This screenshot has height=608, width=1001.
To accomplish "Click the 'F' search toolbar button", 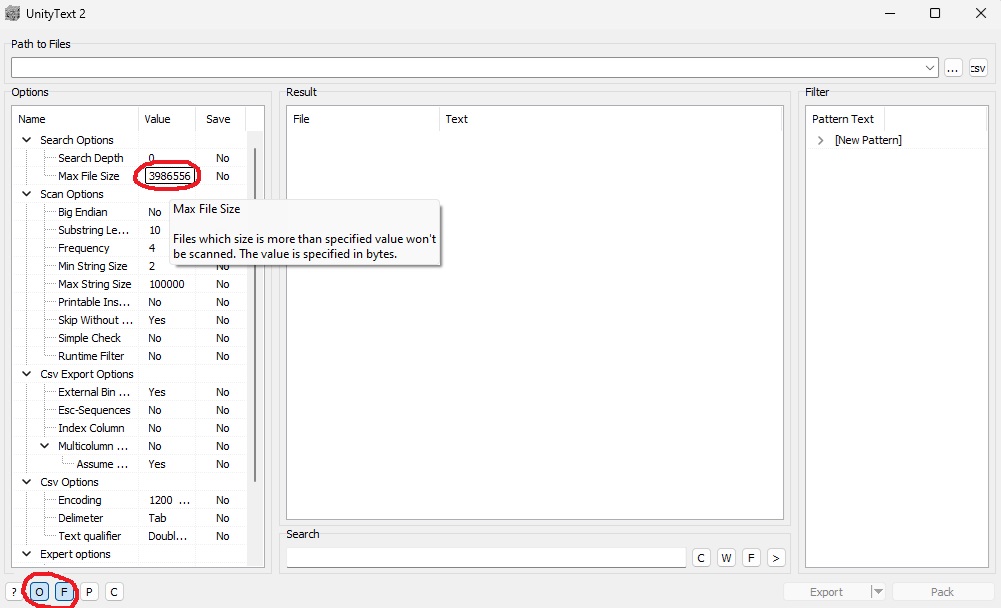I will tap(751, 558).
